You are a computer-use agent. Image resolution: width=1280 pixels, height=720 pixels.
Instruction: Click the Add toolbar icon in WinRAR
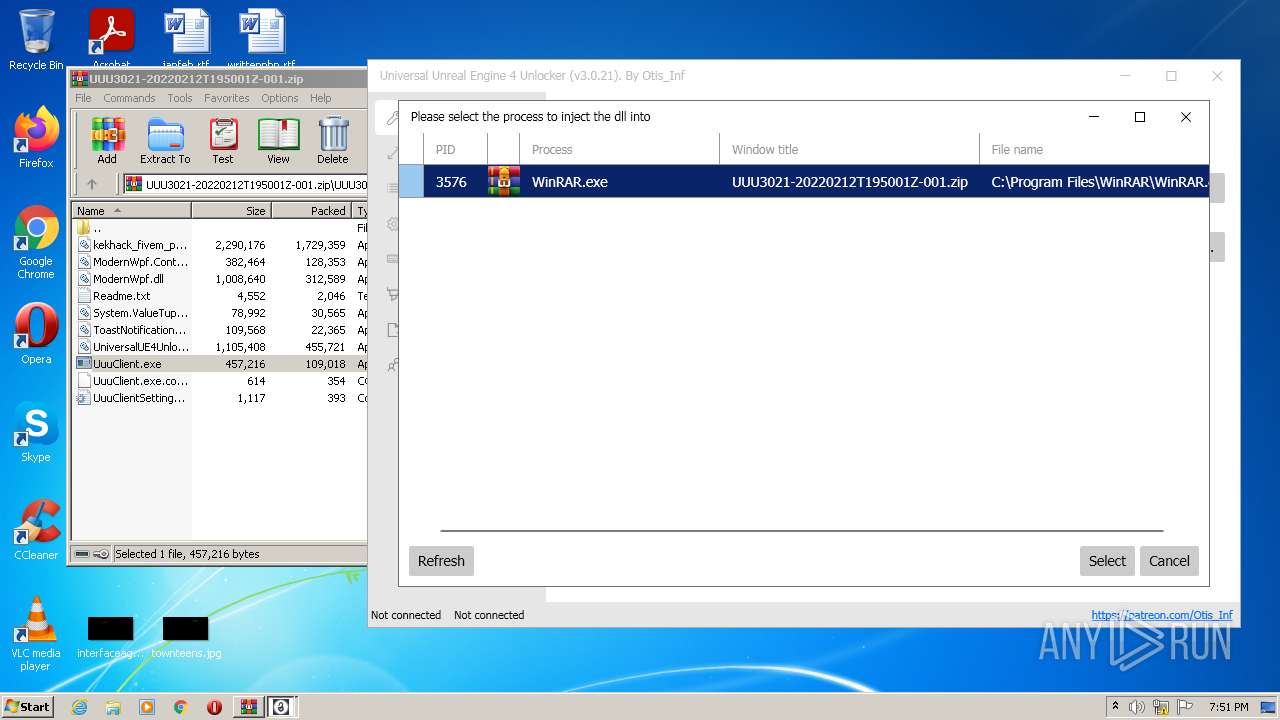(x=107, y=141)
